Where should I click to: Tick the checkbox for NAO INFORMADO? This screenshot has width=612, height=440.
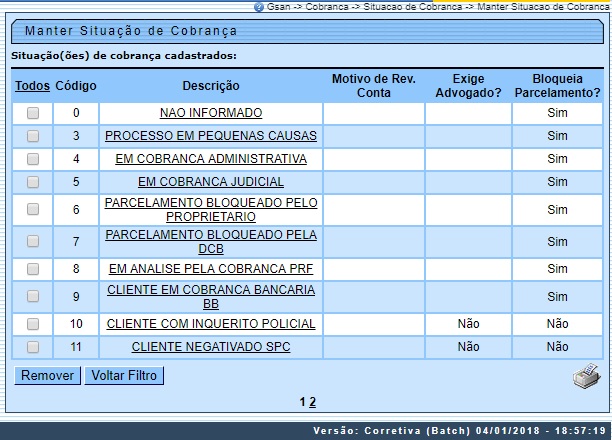(33, 113)
